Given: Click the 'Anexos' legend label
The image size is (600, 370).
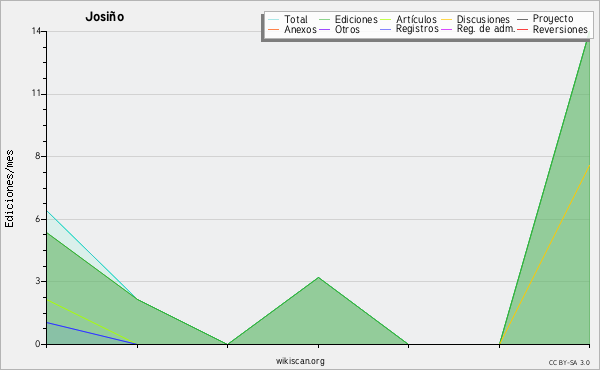Looking at the screenshot, I should point(300,29).
